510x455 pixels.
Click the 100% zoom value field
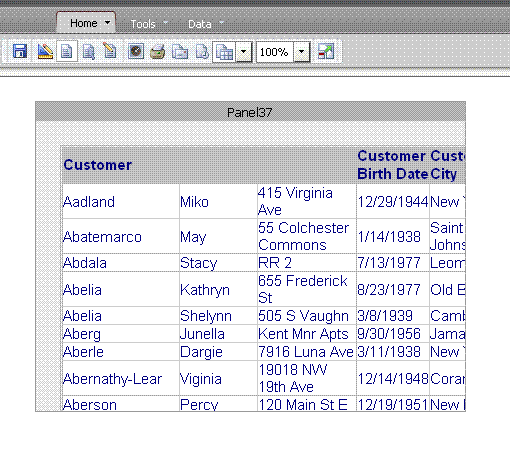275,52
